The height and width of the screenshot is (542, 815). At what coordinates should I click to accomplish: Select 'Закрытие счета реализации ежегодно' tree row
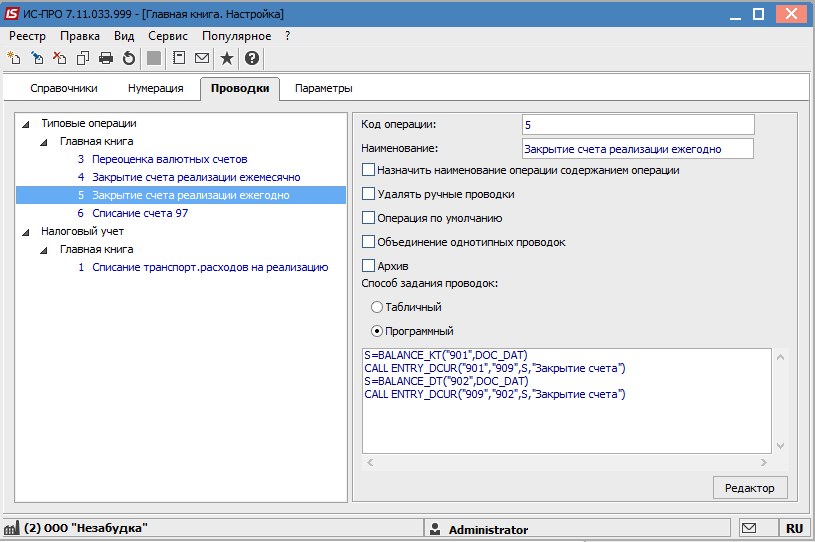[181, 195]
